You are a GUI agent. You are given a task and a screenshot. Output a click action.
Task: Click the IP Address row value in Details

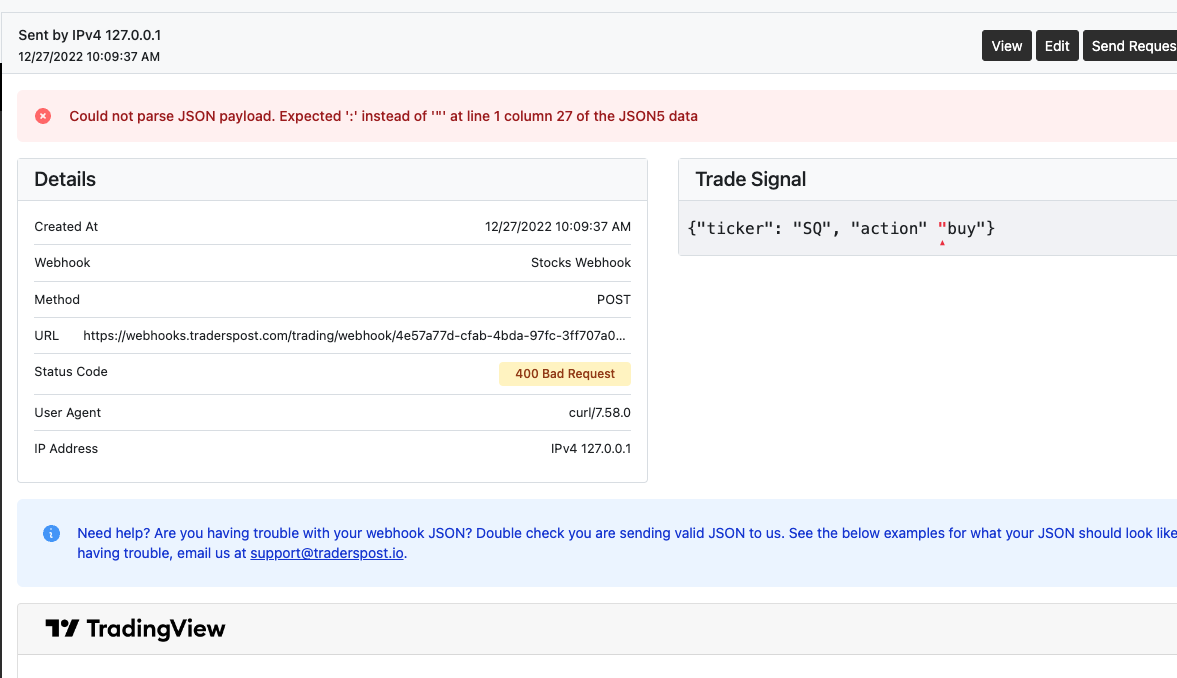(x=591, y=449)
